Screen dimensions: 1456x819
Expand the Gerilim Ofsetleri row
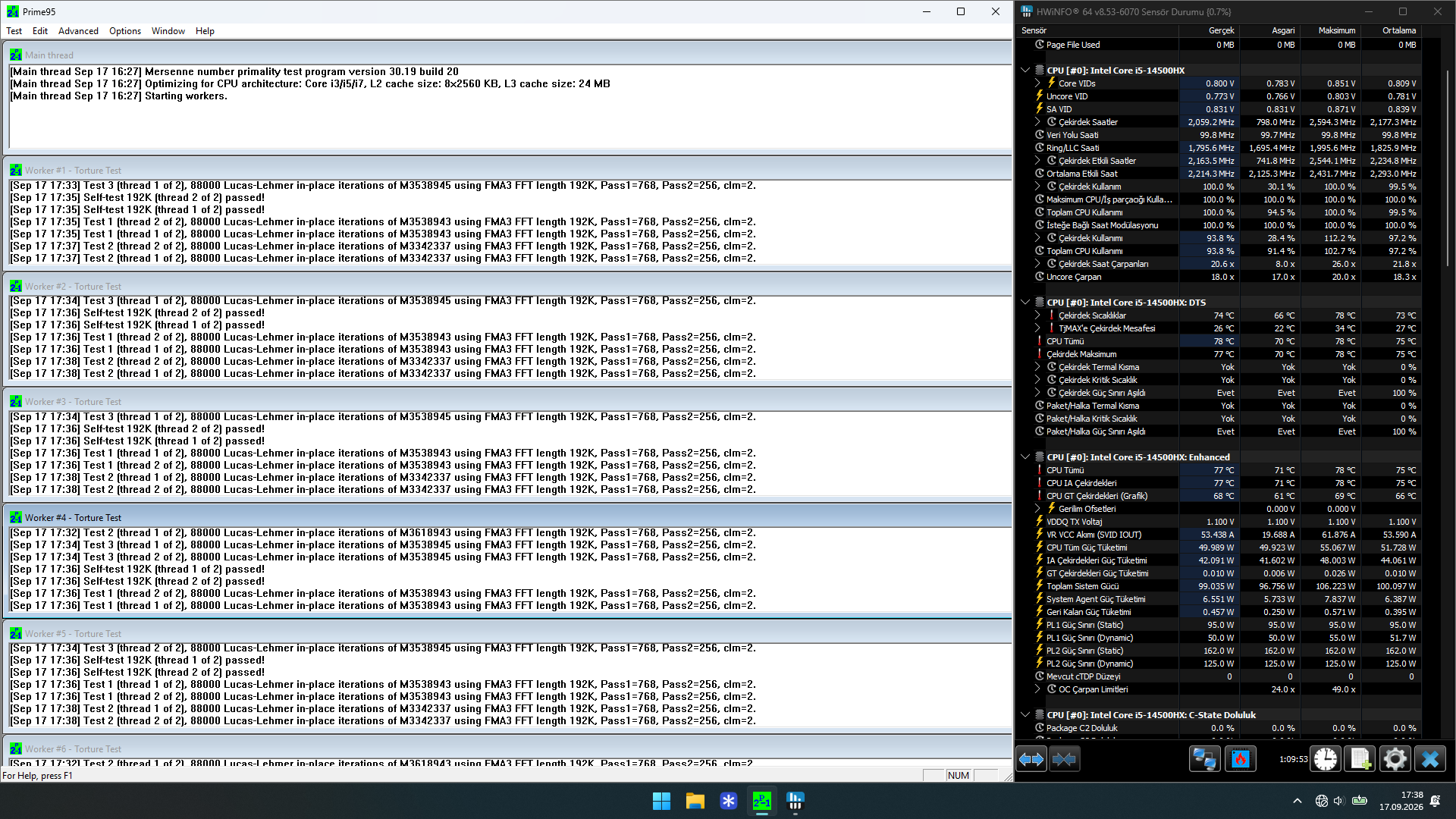[x=1037, y=509]
